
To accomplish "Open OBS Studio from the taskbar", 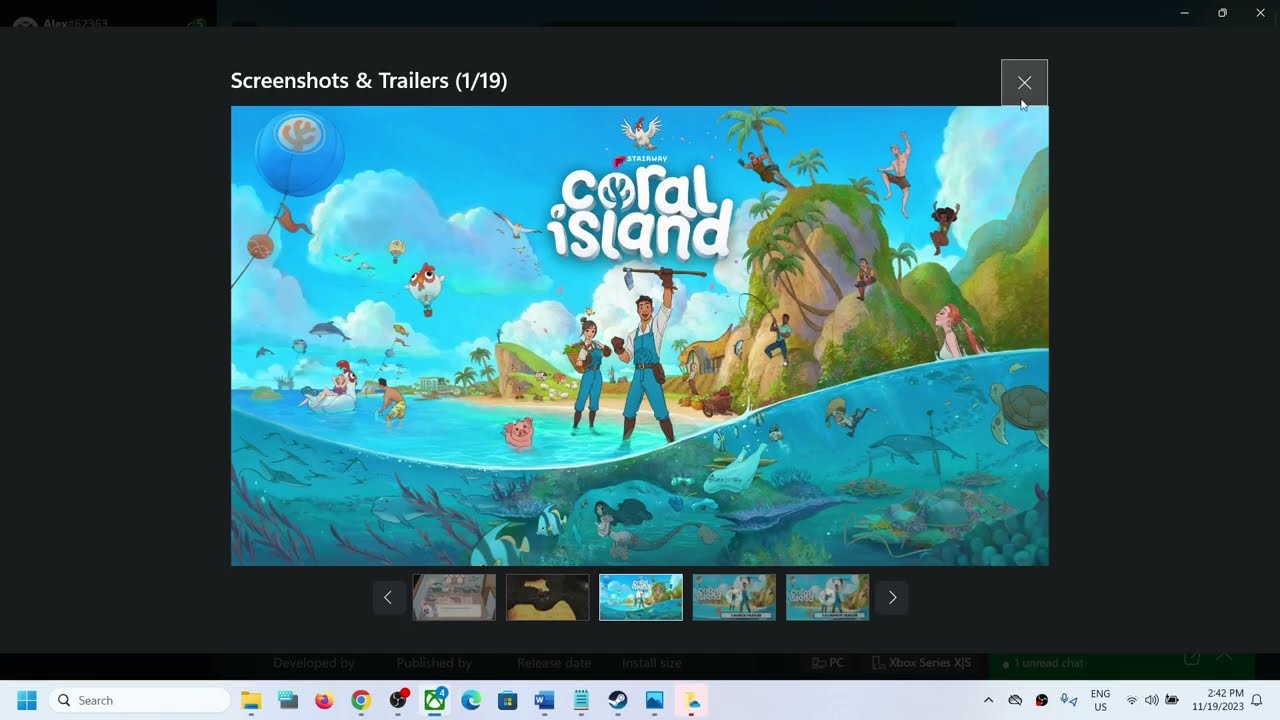I will [398, 700].
